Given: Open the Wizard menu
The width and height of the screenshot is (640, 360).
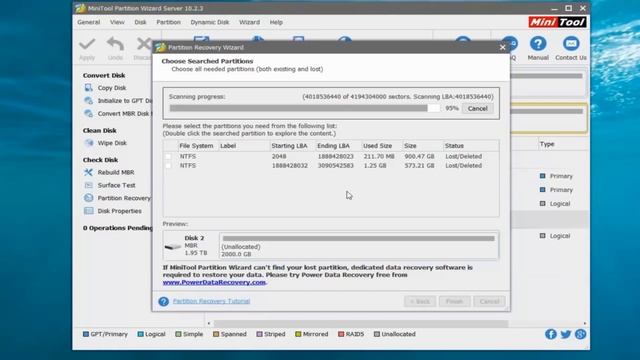Looking at the screenshot, I should click(x=249, y=22).
